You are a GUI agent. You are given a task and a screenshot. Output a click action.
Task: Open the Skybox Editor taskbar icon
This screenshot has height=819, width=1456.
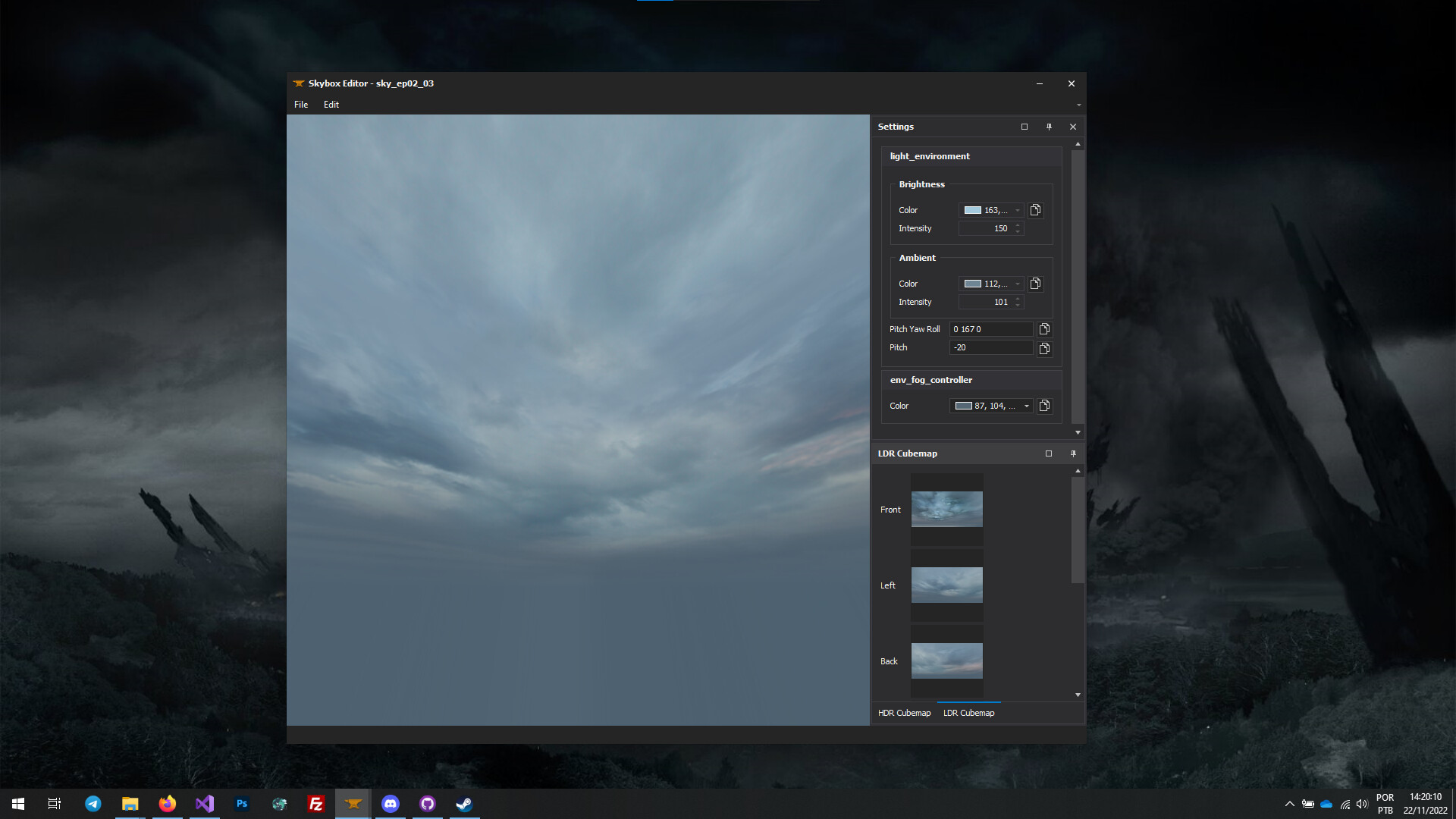(353, 803)
